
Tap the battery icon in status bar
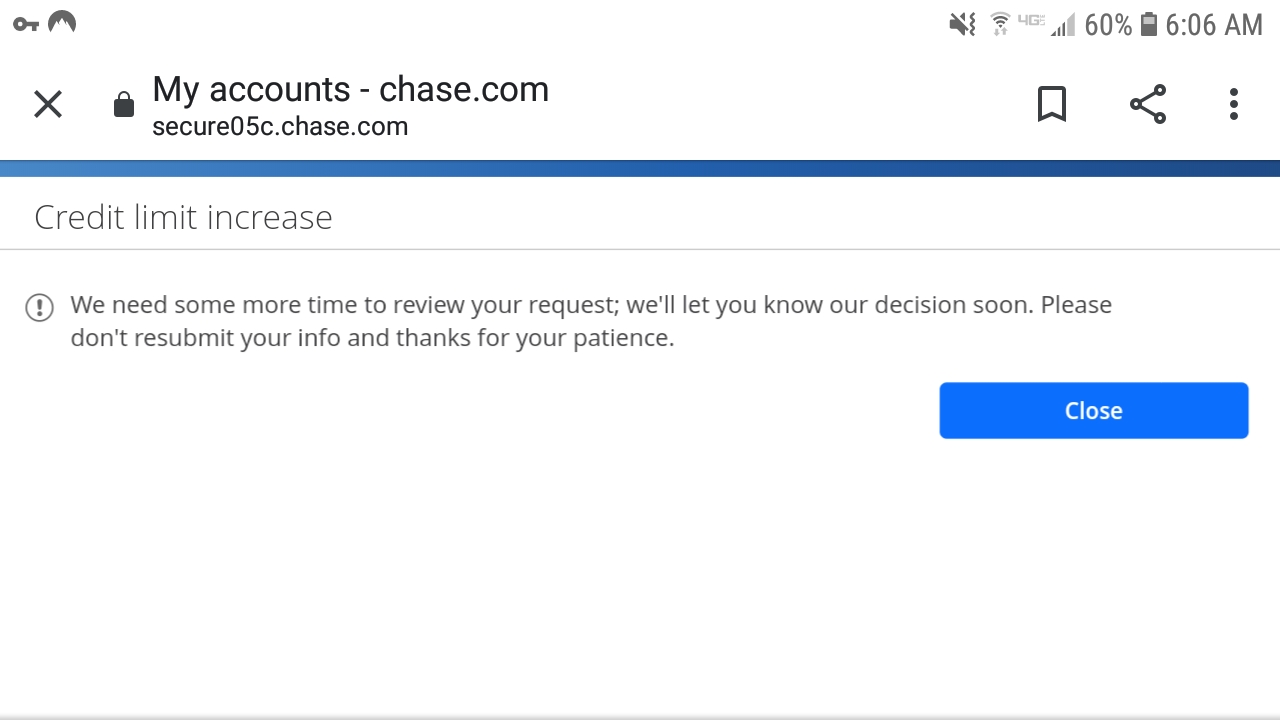point(1149,24)
